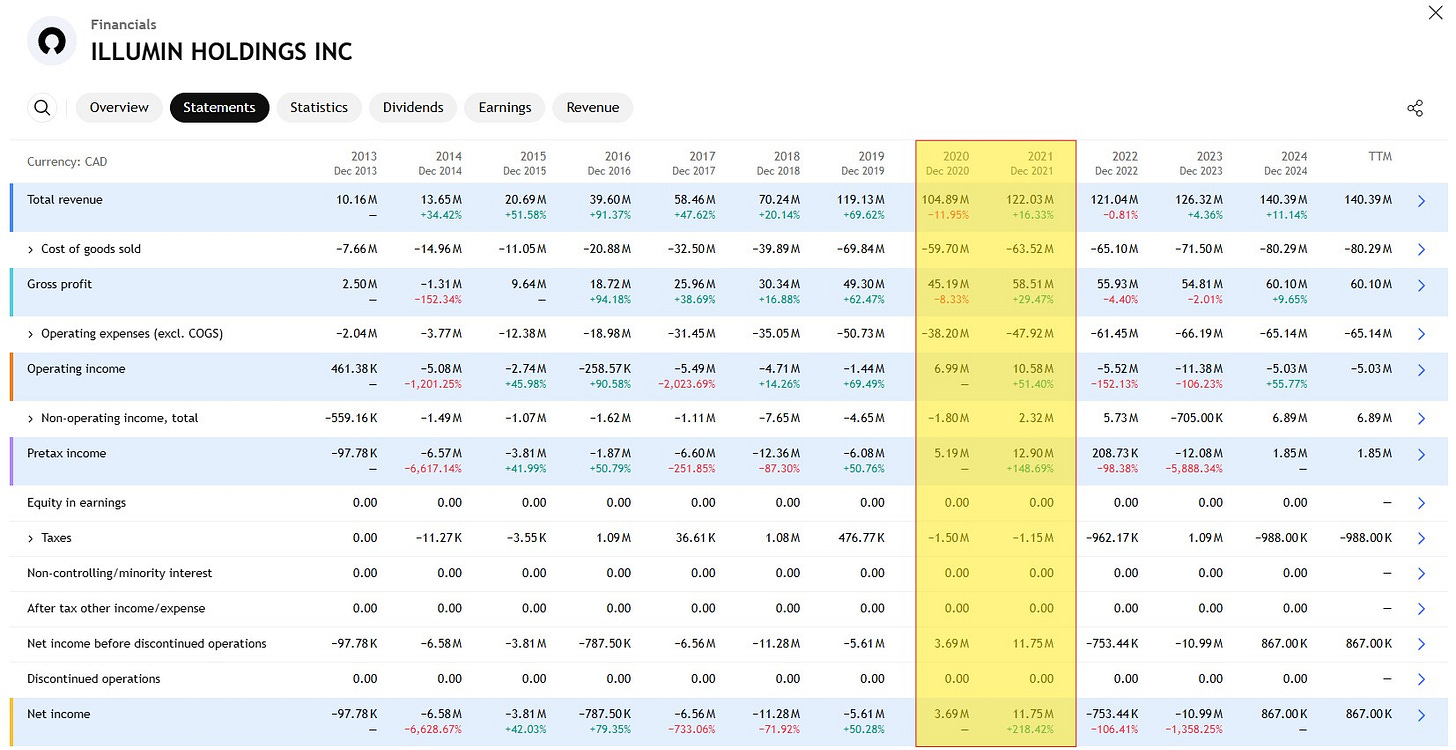Click 2020 gross profit 45.19 M
1456x750 pixels.
pyautogui.click(x=949, y=284)
